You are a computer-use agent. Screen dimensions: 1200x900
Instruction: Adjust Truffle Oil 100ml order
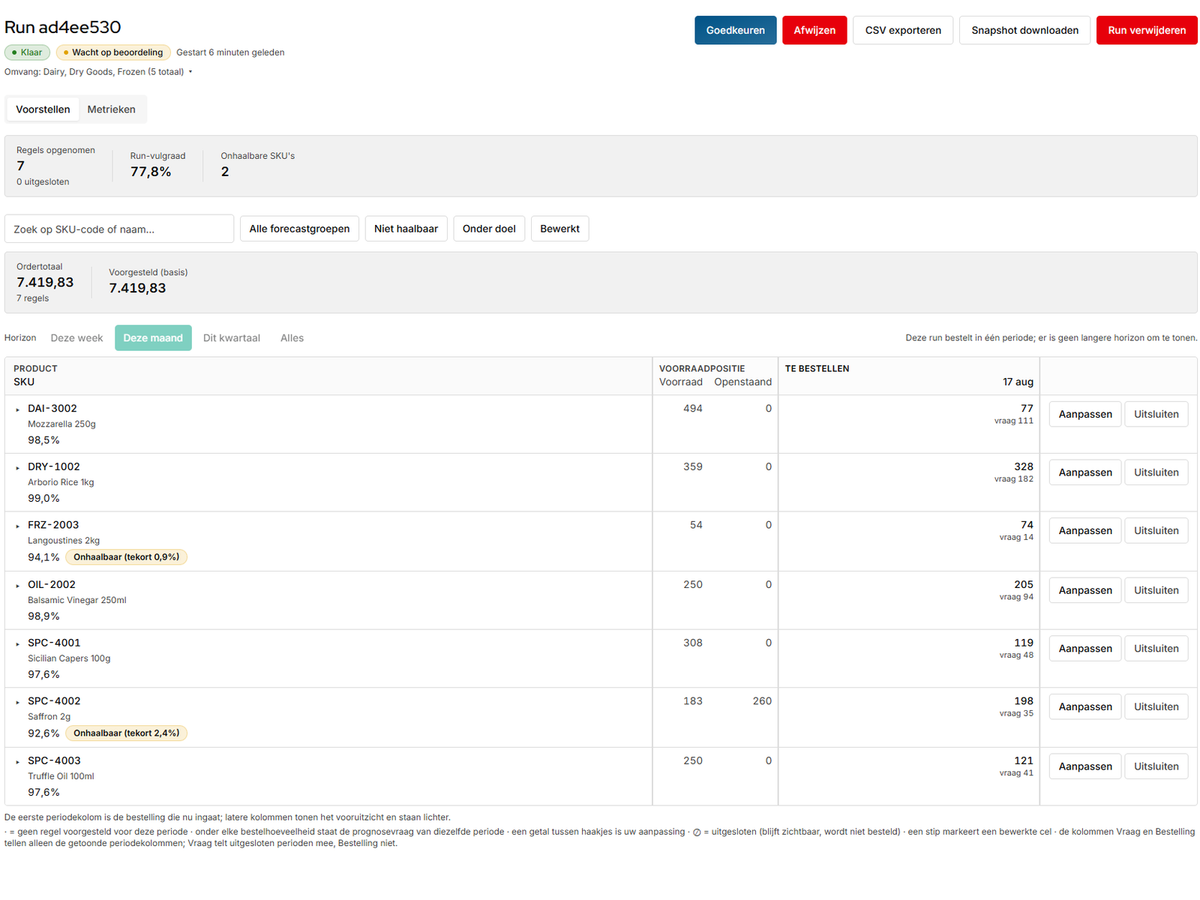click(1085, 766)
